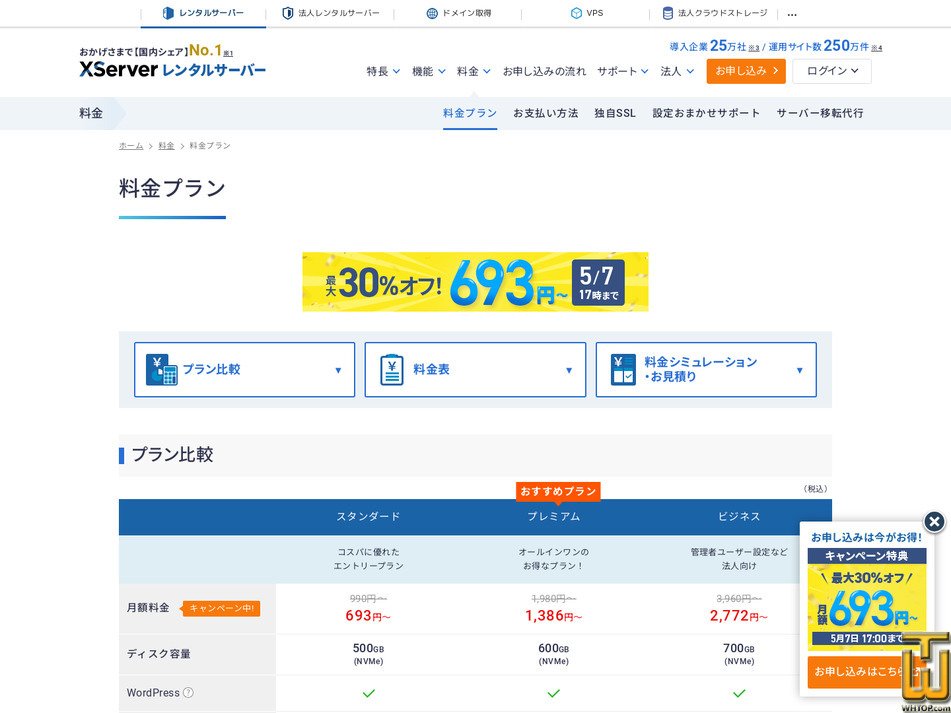The width and height of the screenshot is (951, 713).
Task: Click the 法人レンタルサーバー shield icon
Action: [287, 13]
